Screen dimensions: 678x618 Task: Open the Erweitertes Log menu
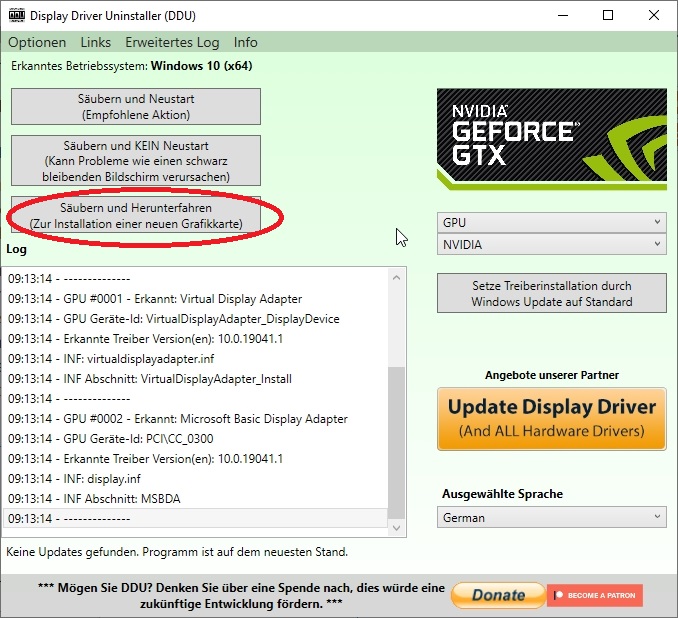pyautogui.click(x=172, y=42)
